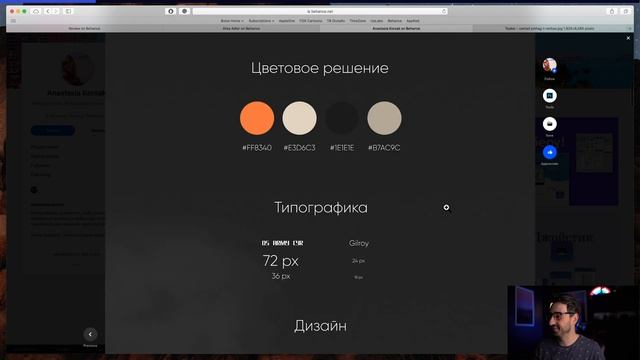Viewport: 640px width, 360px height.
Task: Click the #E3D6C3 hex label
Action: click(299, 148)
